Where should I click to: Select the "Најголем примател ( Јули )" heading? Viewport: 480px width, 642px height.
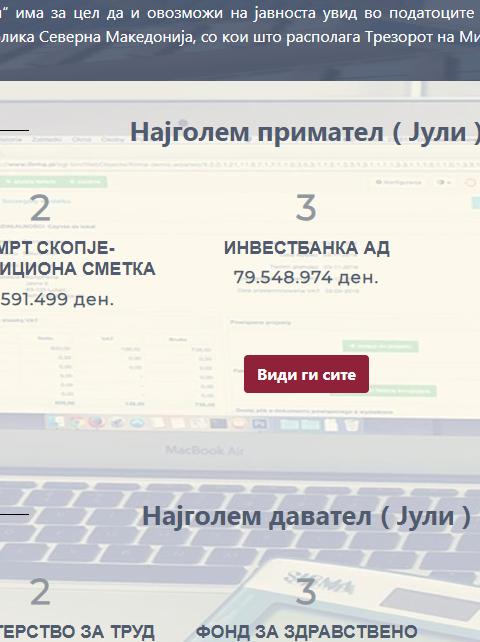click(305, 132)
